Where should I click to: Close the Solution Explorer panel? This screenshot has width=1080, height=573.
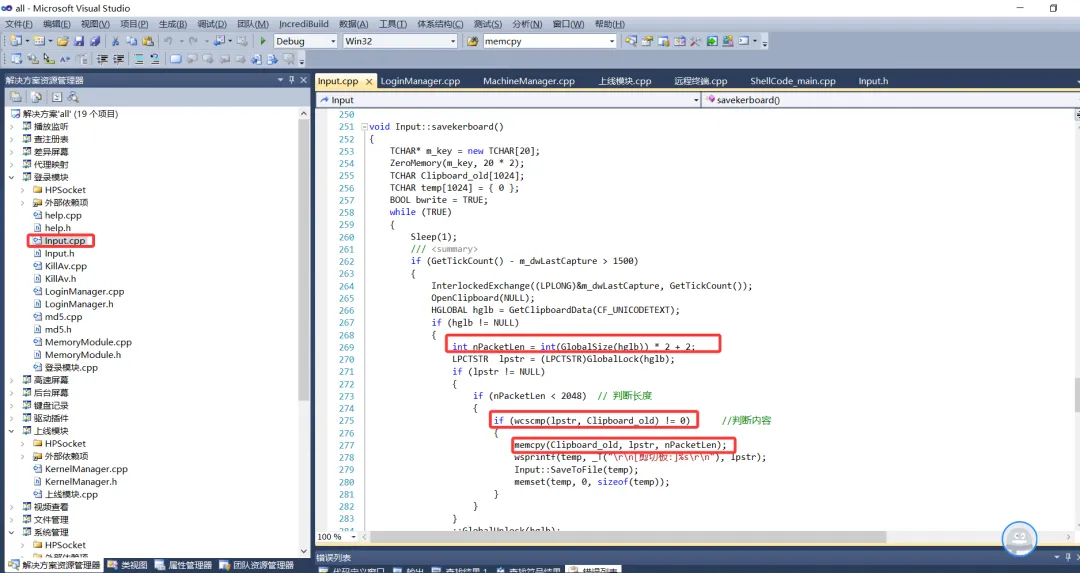[x=304, y=80]
